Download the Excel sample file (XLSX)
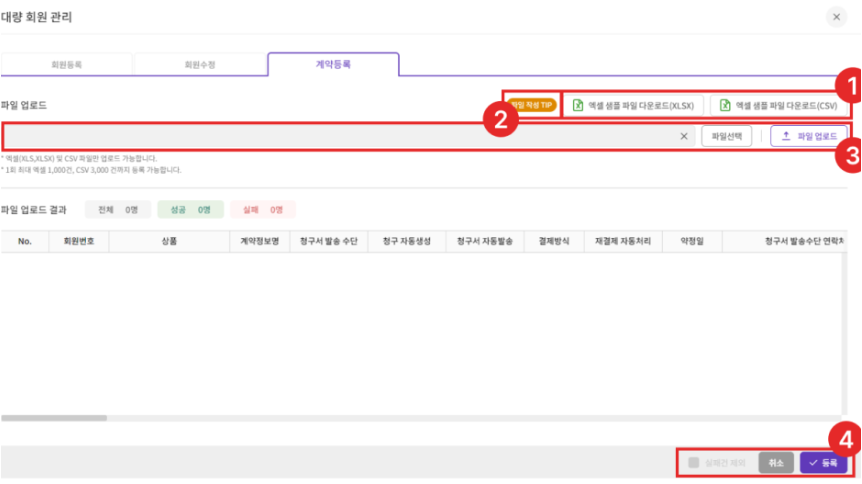862x484 pixels. pos(634,105)
